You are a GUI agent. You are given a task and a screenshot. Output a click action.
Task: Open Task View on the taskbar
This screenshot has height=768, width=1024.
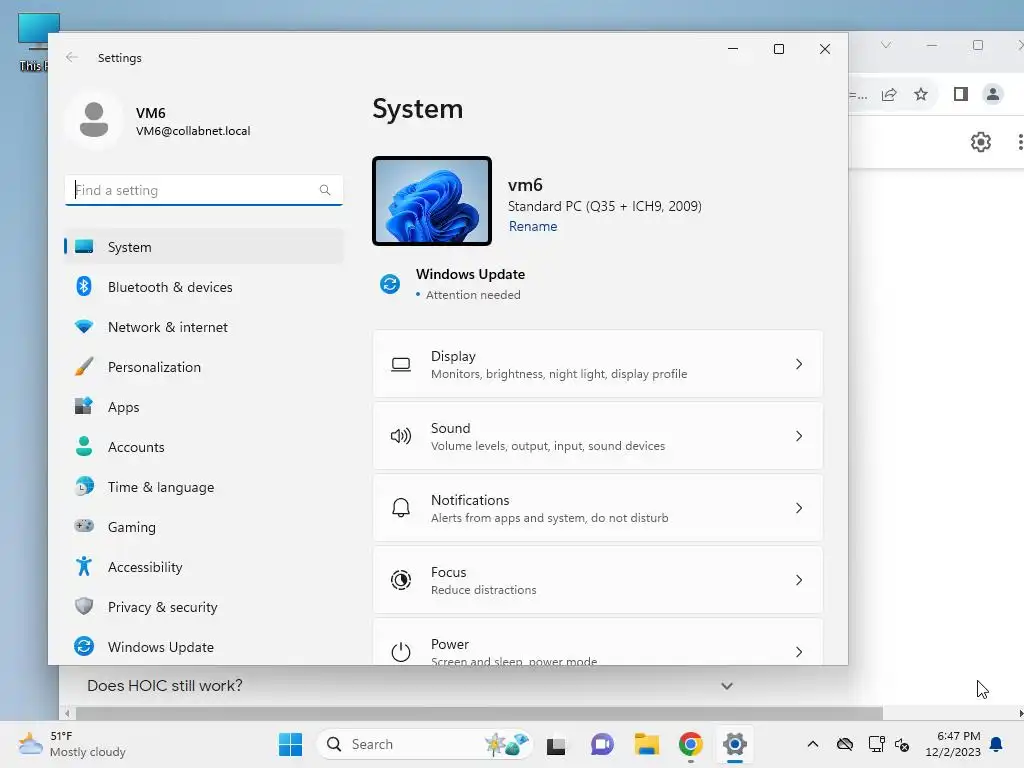pos(556,744)
